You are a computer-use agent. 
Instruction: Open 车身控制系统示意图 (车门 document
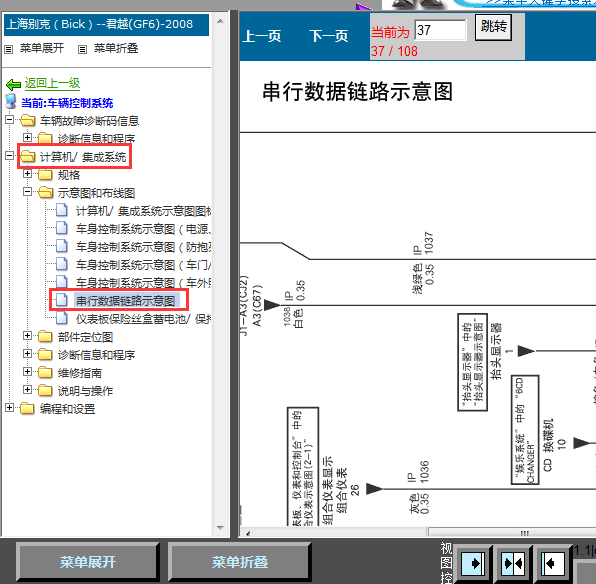coord(144,265)
